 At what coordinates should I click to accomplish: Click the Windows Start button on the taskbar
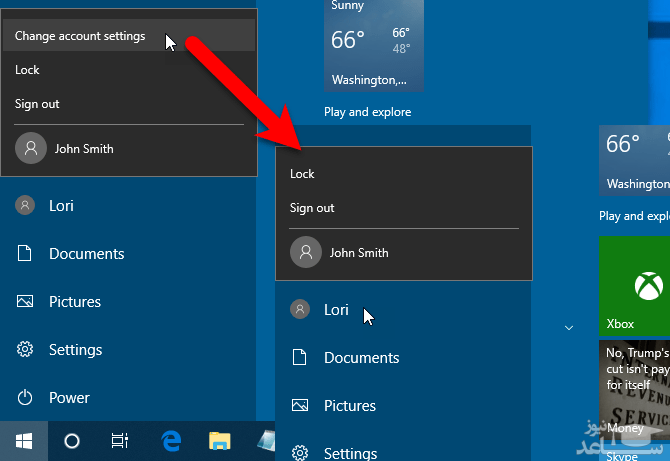22,440
